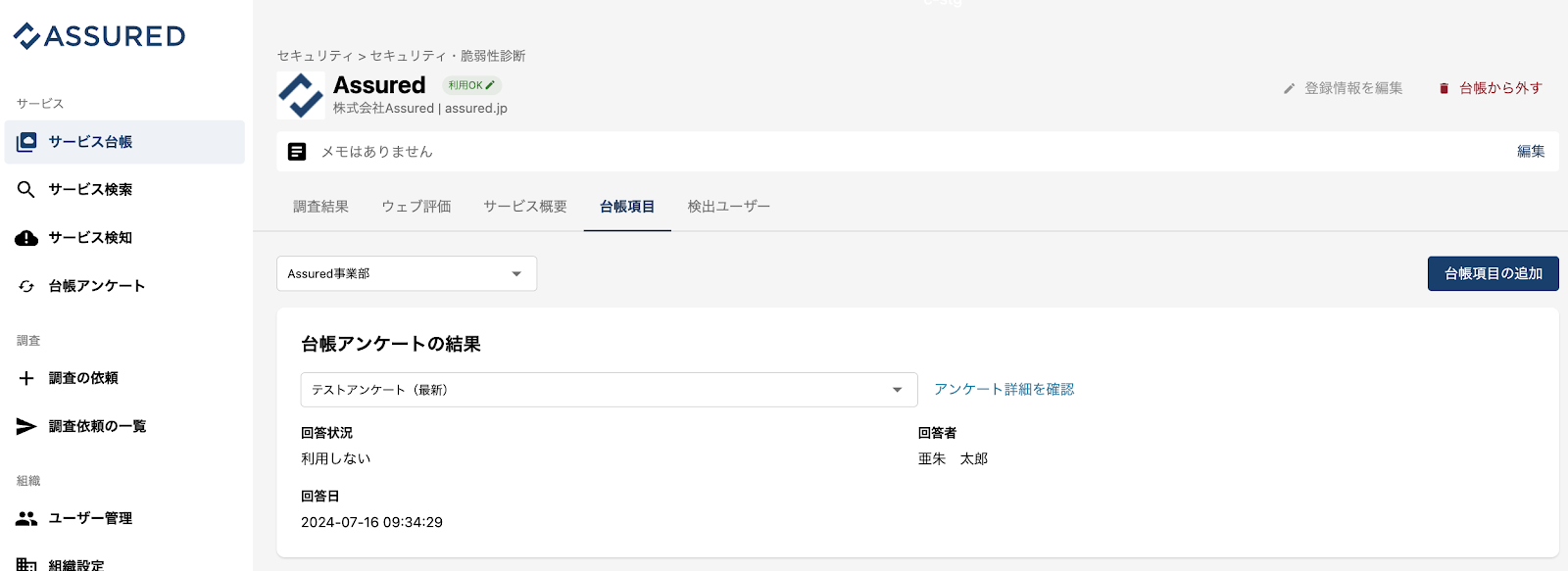Click the Assured service logo thumbnail
1568x571 pixels.
click(x=301, y=96)
